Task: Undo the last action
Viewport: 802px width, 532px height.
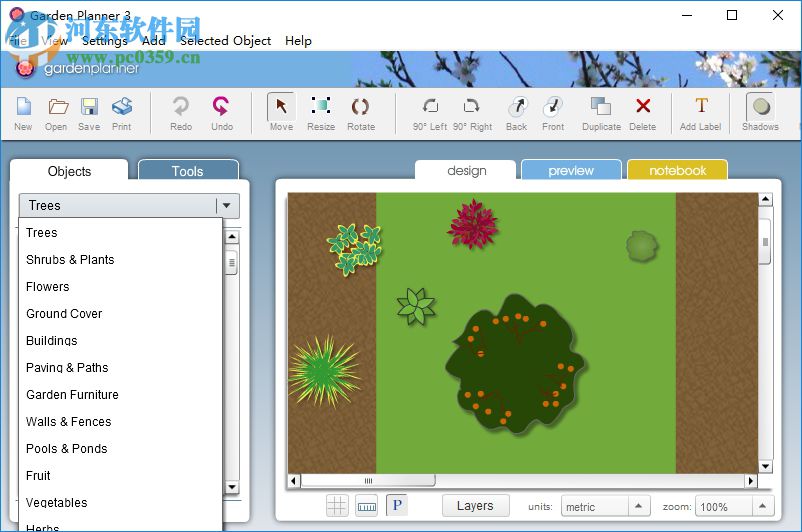Action: 222,113
